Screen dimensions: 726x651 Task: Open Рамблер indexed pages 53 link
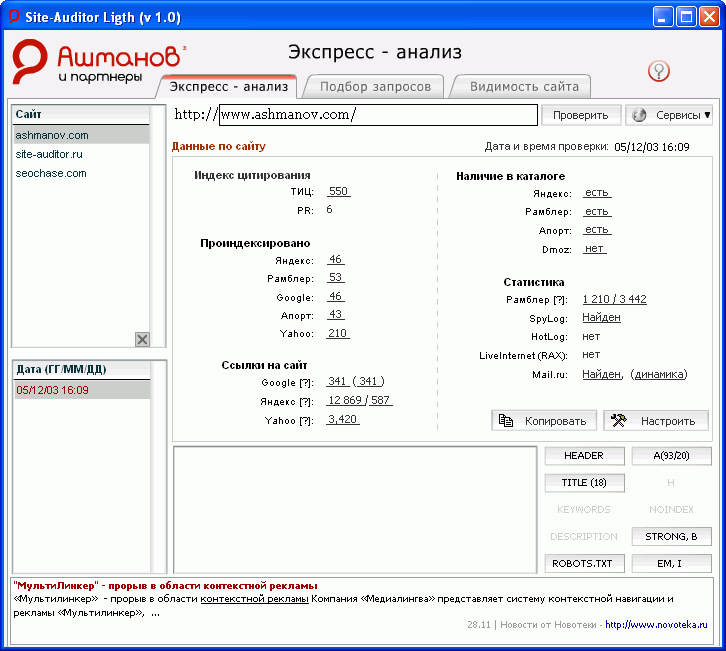click(x=335, y=277)
